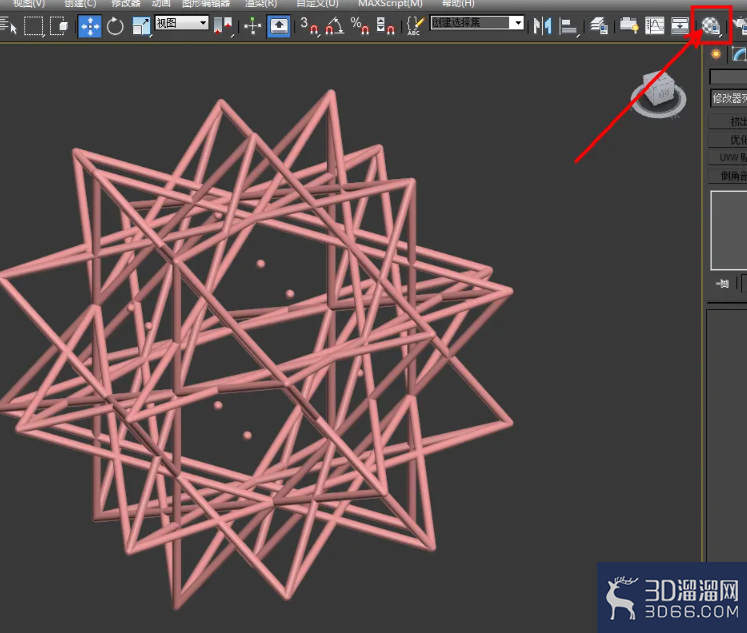Open the Material Editor icon
Screen dimensions: 747x633
[711, 26]
